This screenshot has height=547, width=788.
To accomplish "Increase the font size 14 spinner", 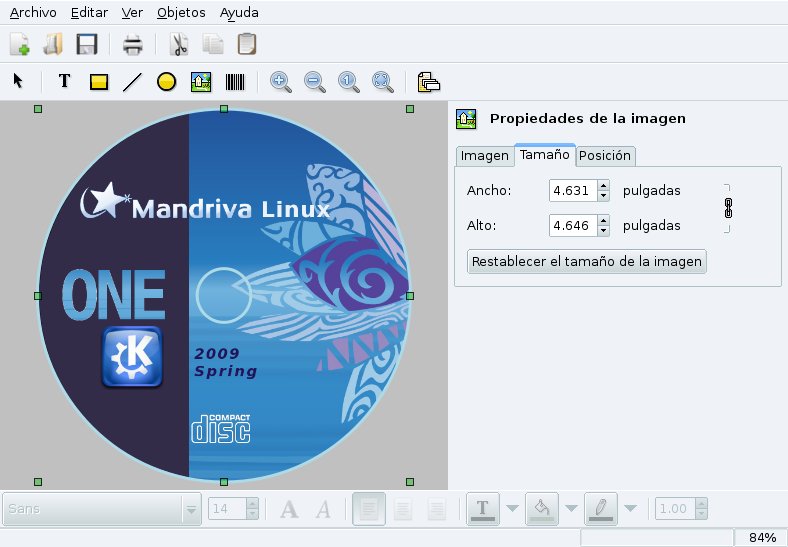I will coord(252,503).
